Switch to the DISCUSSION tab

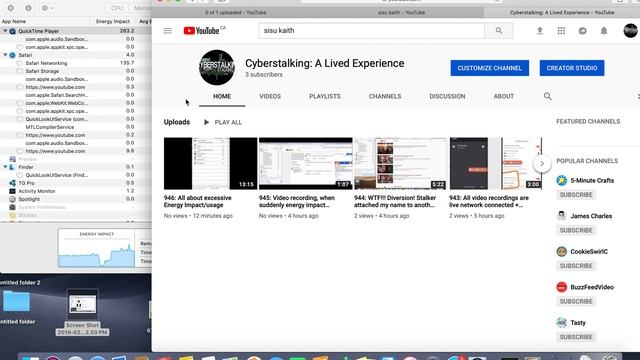tap(447, 96)
